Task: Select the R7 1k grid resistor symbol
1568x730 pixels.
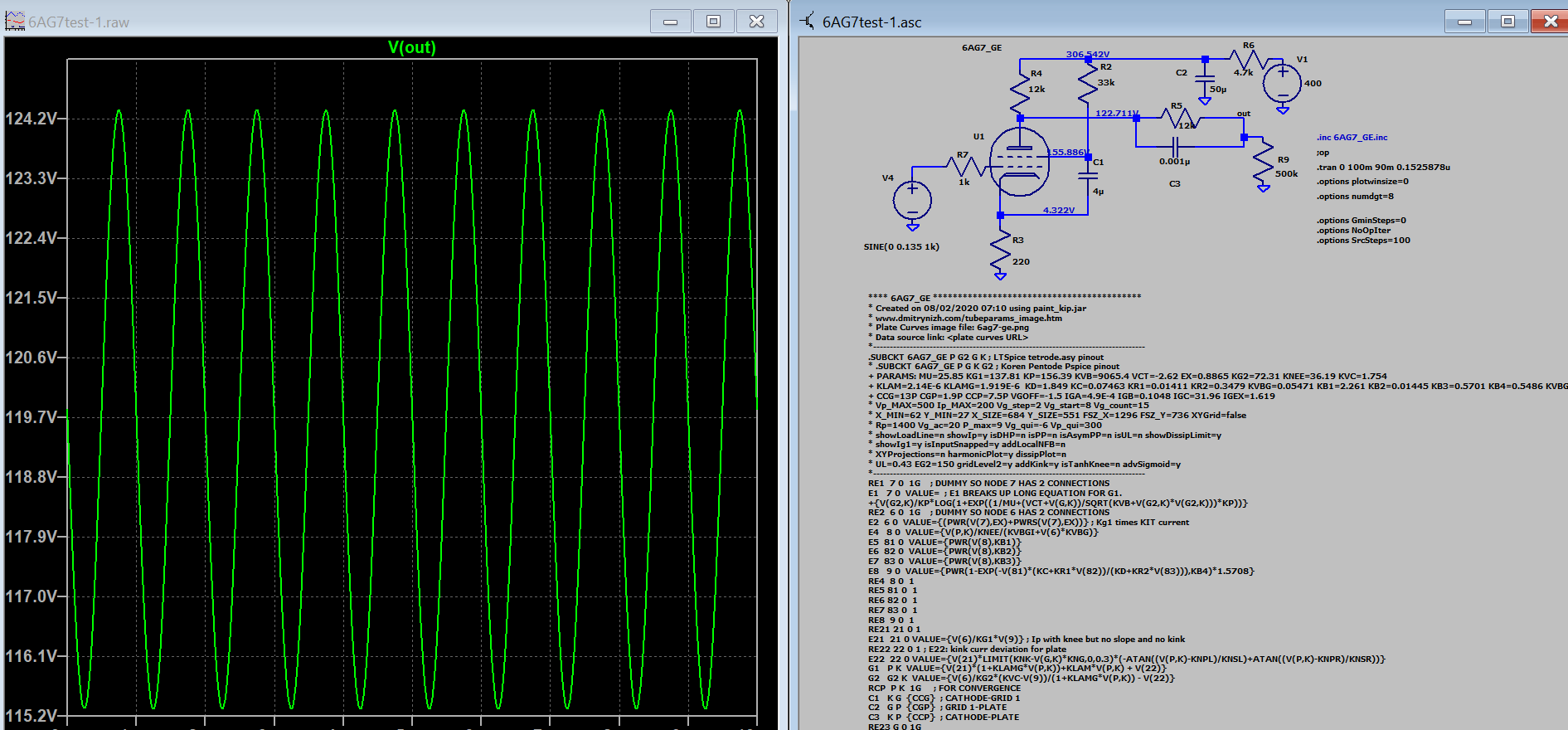Action: [967, 167]
